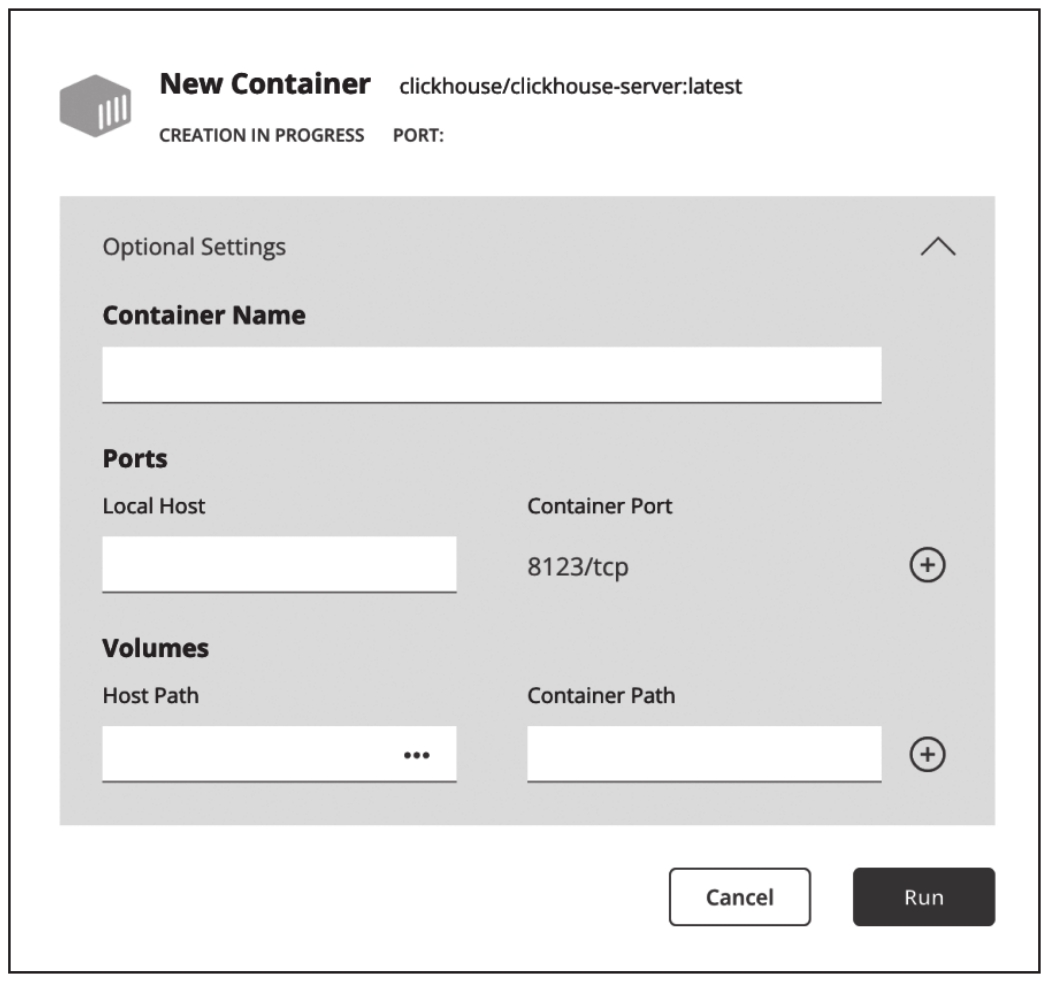Click the Volumes section heading
1049x981 pixels.
pos(155,648)
